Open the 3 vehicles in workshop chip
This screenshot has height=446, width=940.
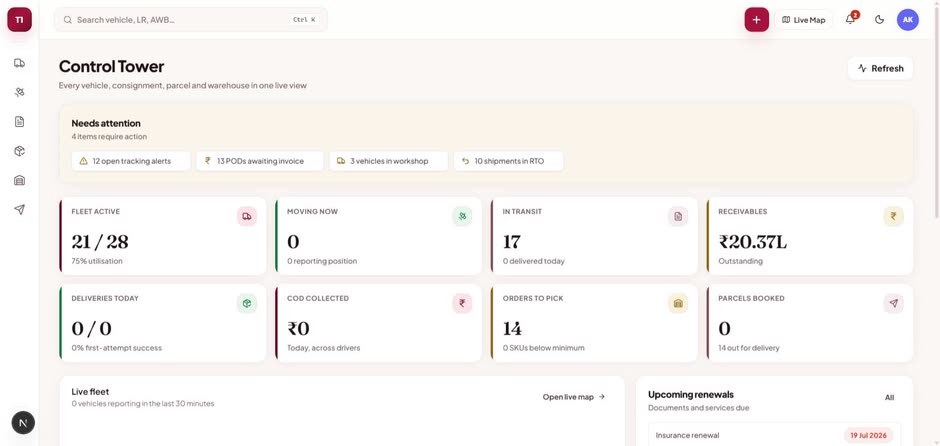coord(388,161)
